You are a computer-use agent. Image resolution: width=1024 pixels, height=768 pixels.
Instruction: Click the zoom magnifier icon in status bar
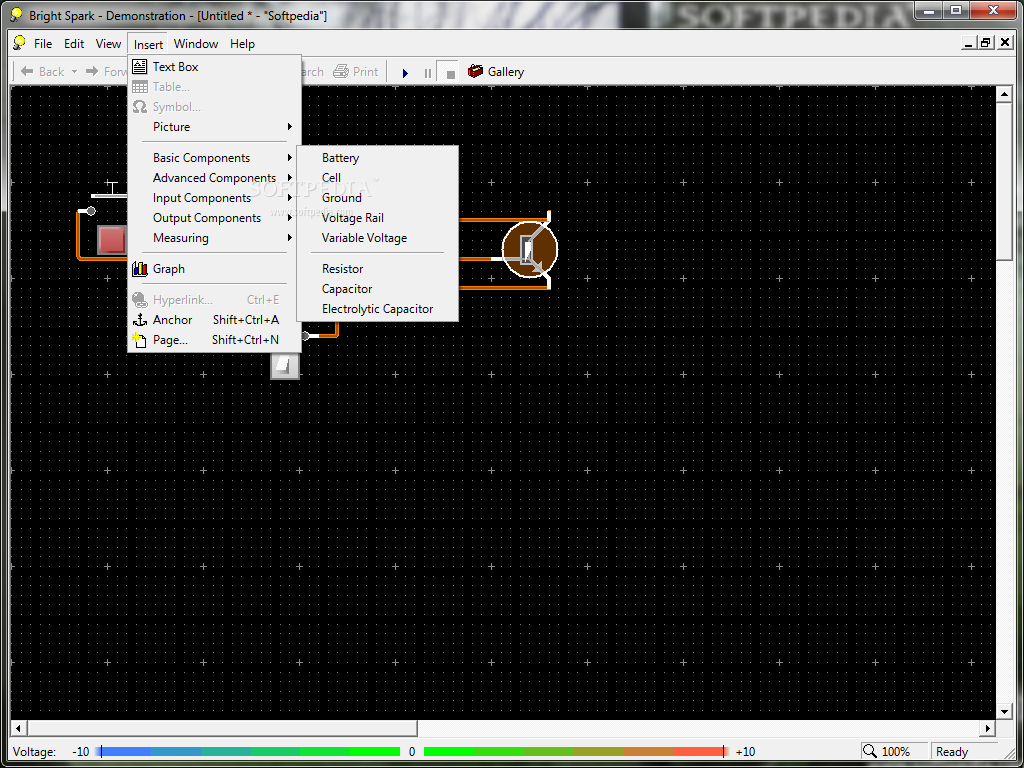click(x=870, y=751)
